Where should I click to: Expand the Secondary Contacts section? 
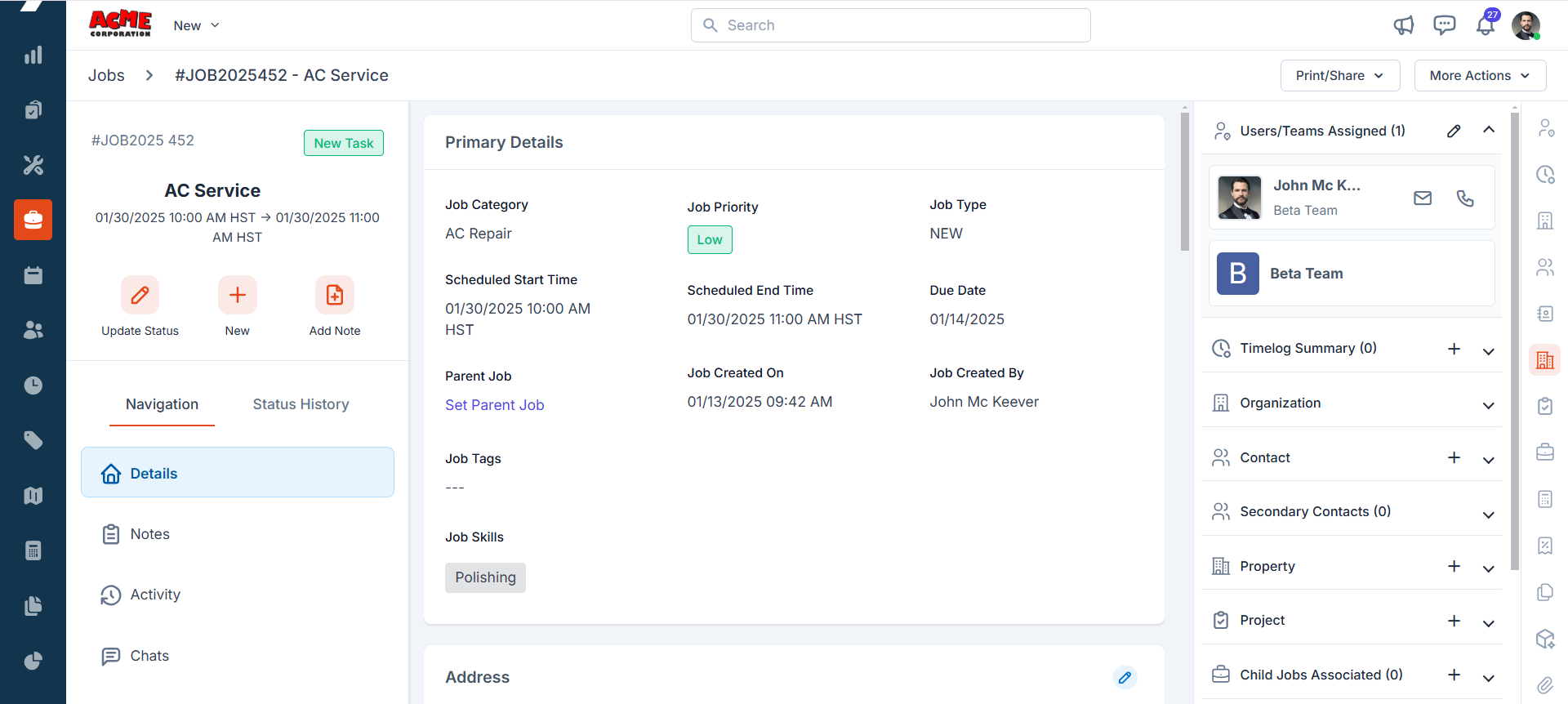tap(1489, 514)
